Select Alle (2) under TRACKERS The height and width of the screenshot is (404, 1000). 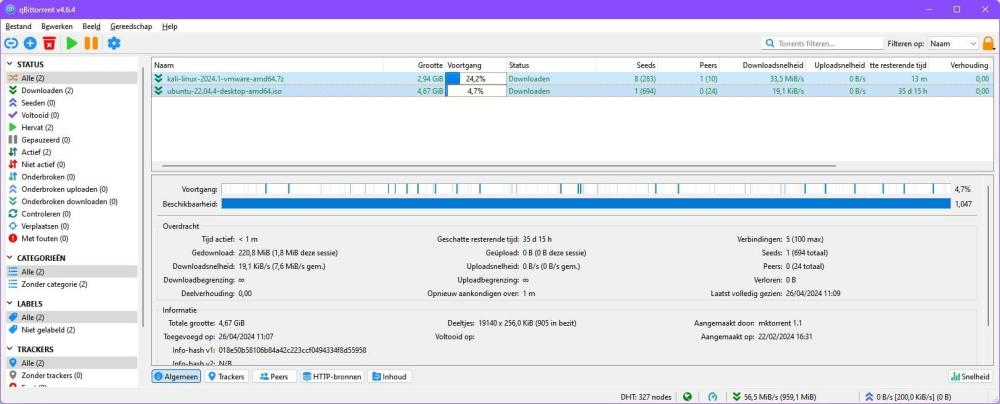[71, 363]
